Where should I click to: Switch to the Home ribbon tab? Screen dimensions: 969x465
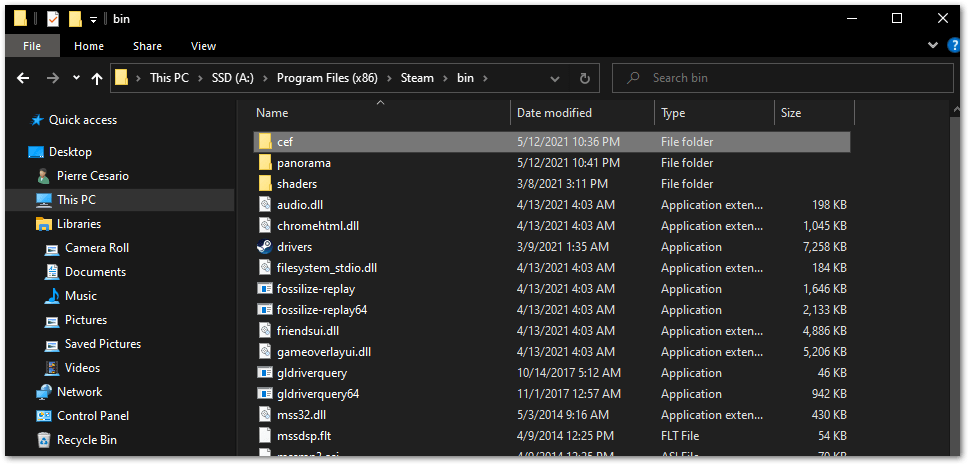[x=89, y=46]
